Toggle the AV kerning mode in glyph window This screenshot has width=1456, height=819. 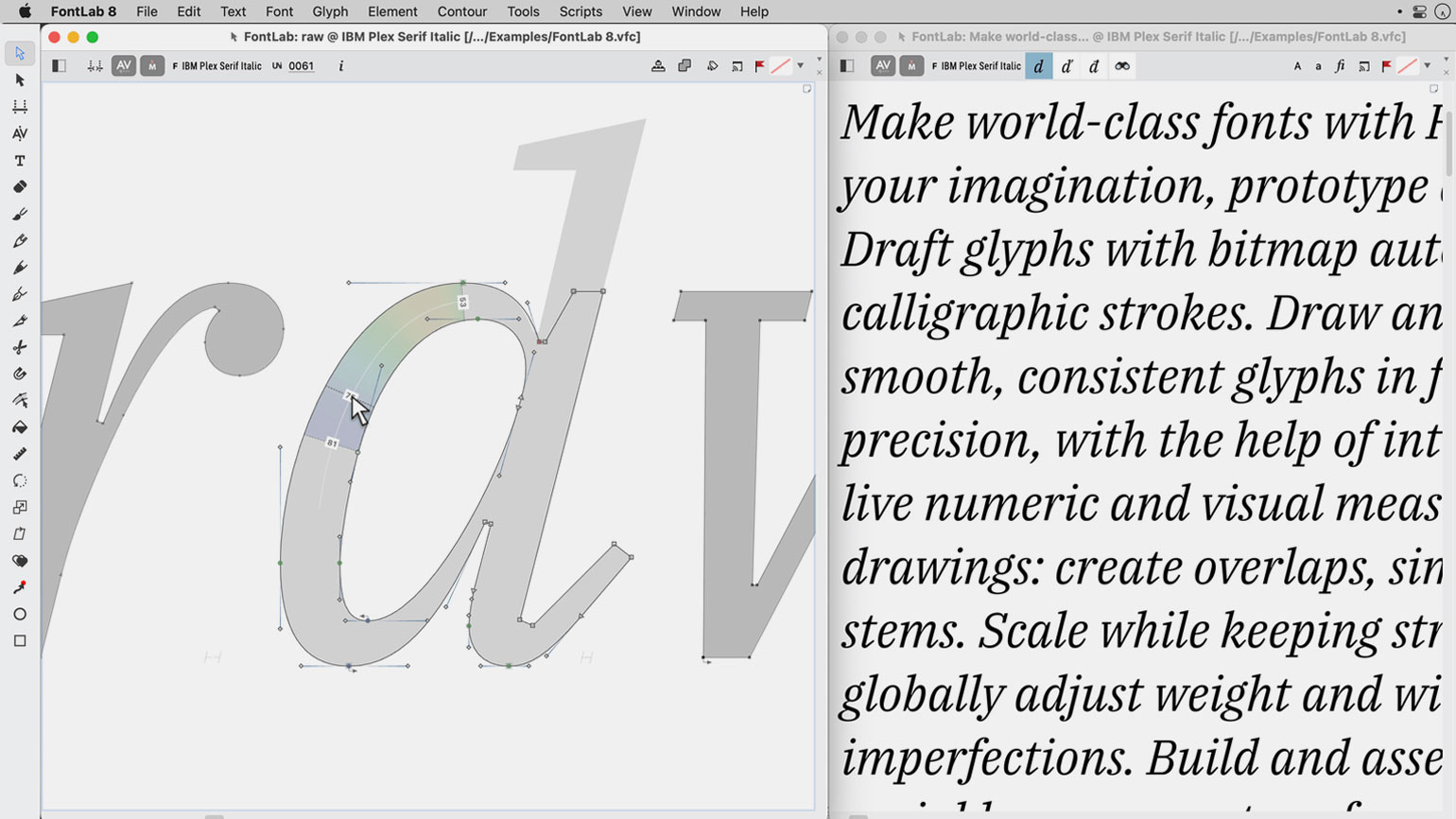(124, 66)
